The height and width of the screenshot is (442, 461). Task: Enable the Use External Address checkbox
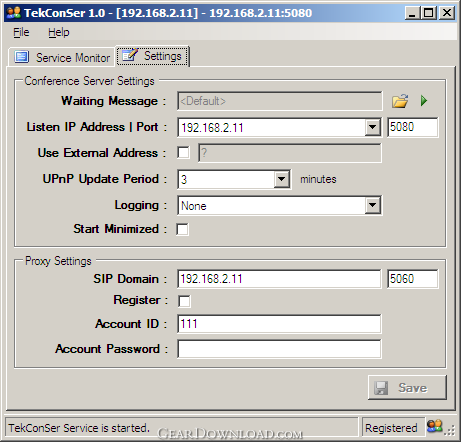(x=183, y=153)
